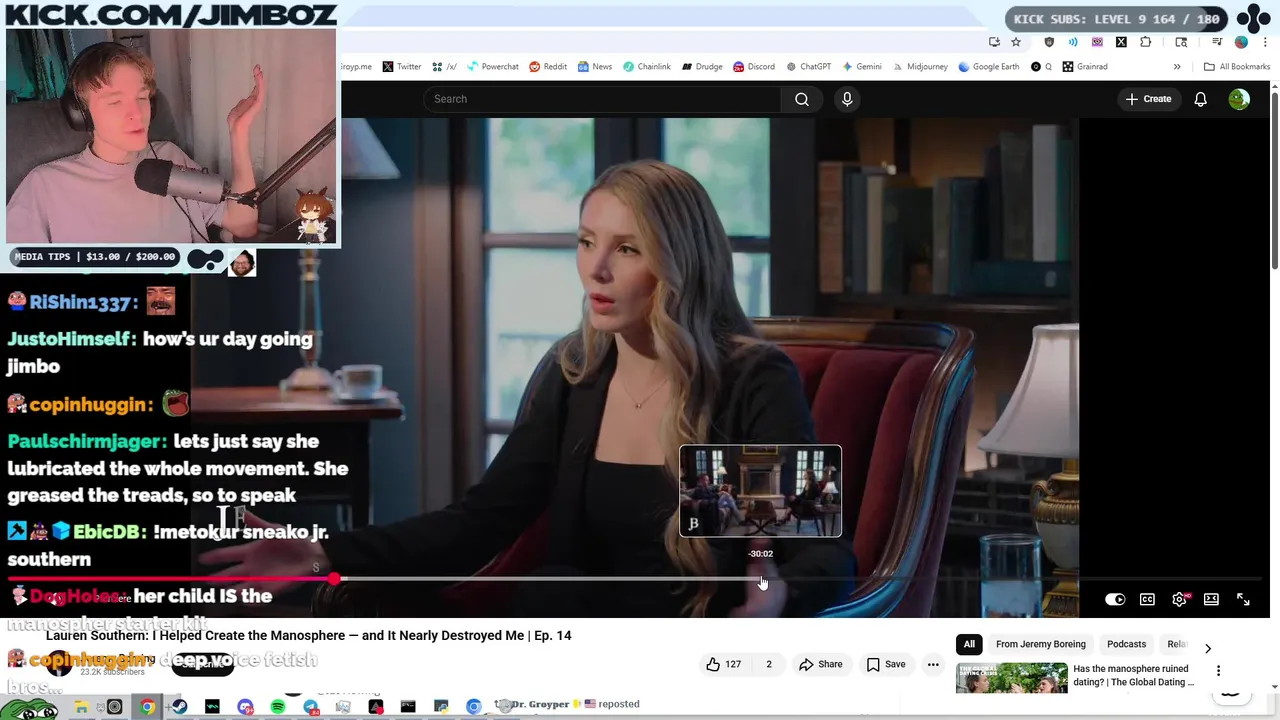
Task: Open the Reddit bookmark
Action: (548, 67)
